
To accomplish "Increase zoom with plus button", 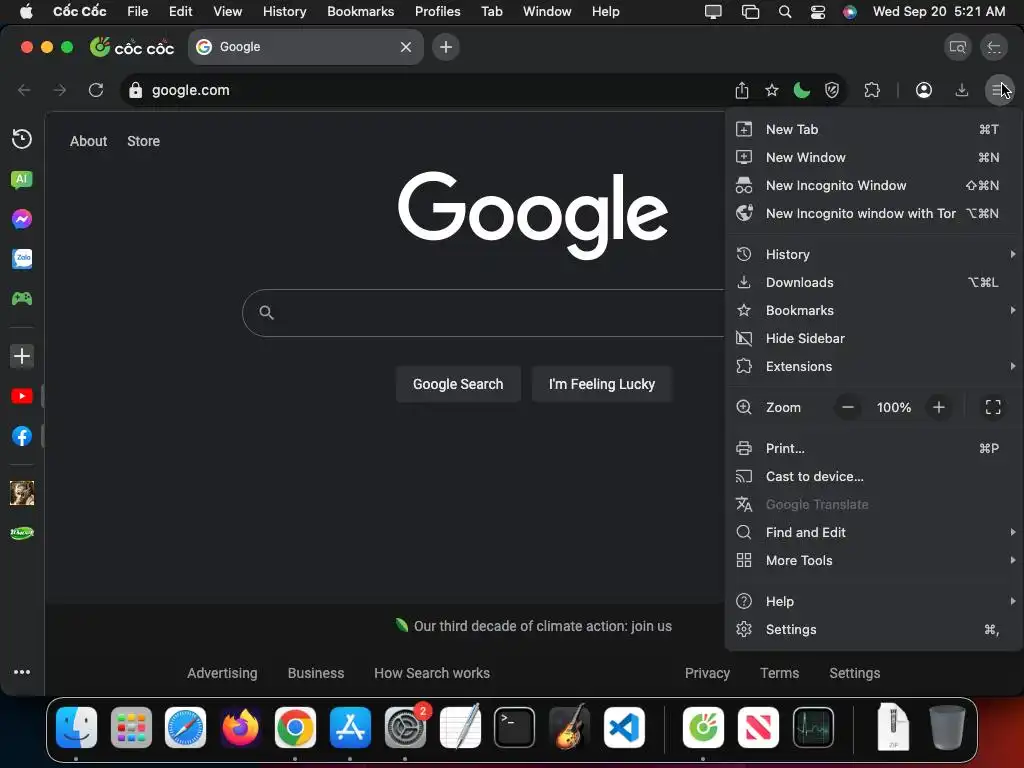I will point(938,408).
